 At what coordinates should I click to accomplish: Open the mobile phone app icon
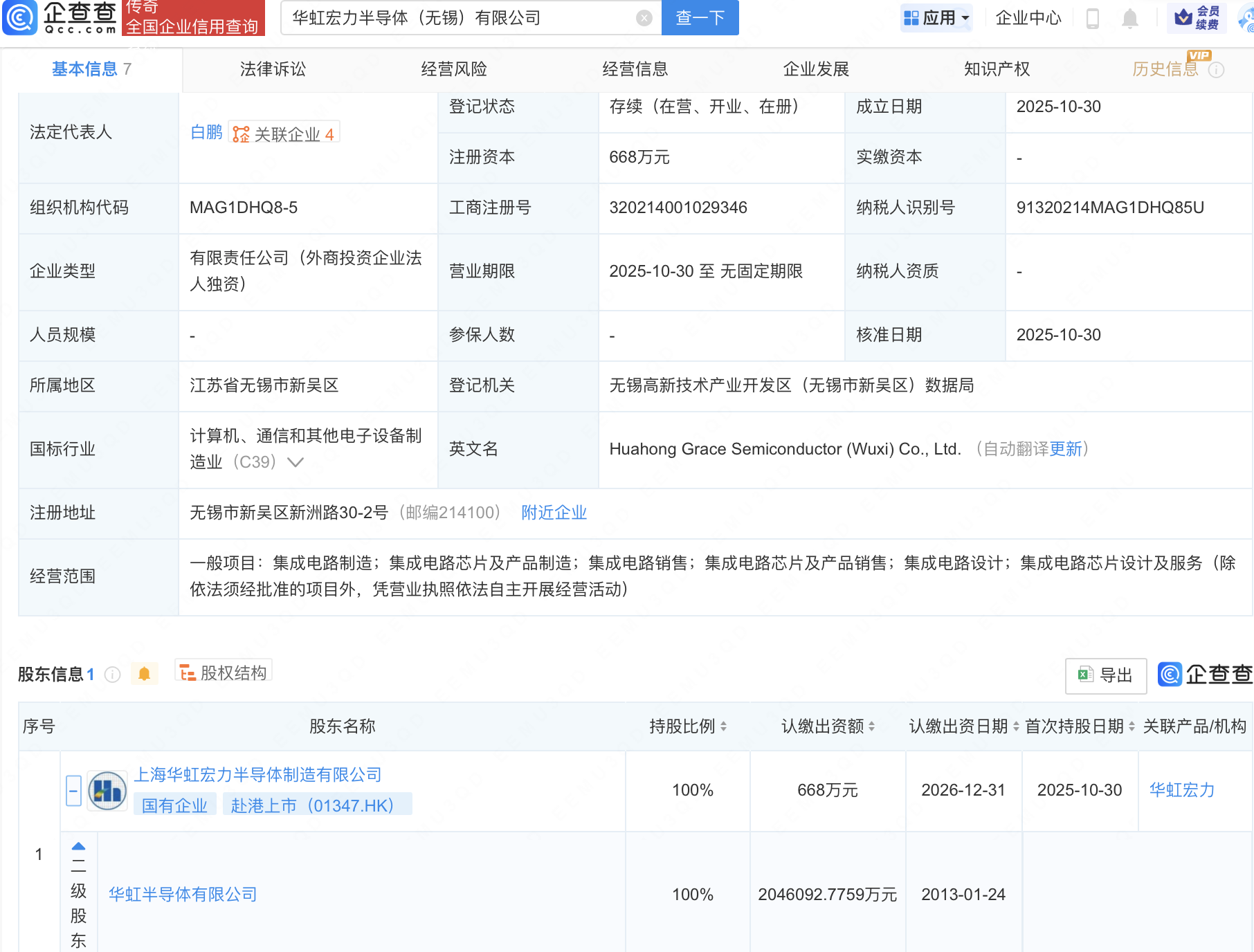click(x=1093, y=18)
